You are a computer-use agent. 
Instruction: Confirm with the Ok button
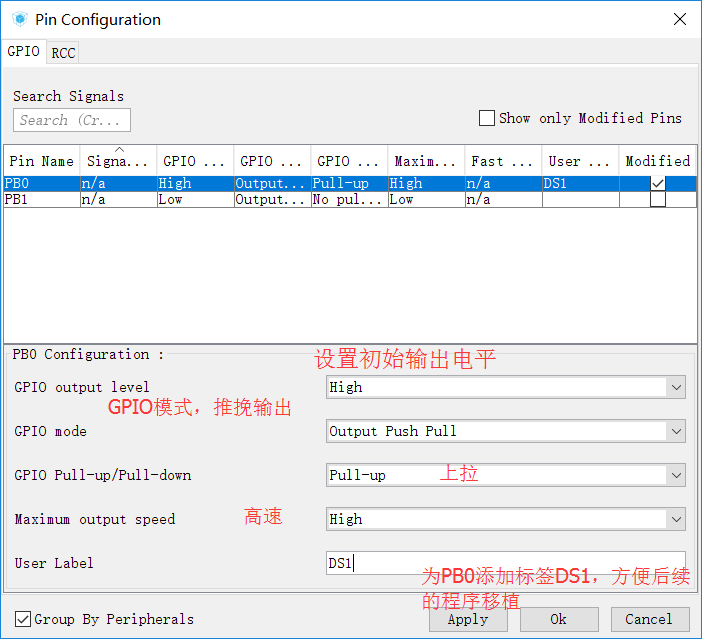click(x=558, y=619)
